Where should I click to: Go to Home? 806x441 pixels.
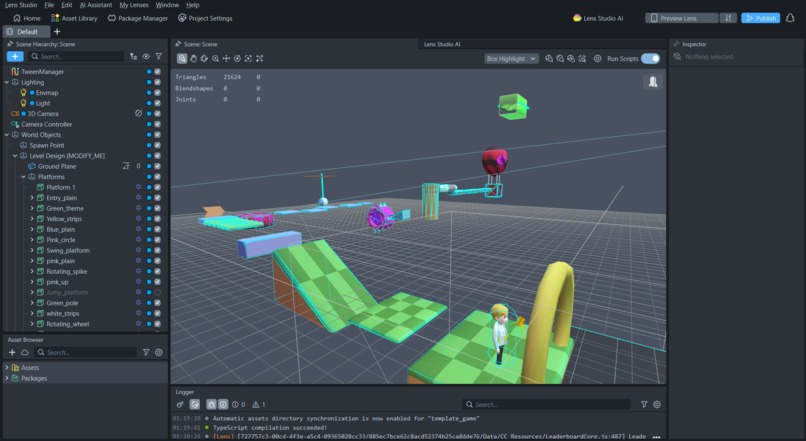27,18
